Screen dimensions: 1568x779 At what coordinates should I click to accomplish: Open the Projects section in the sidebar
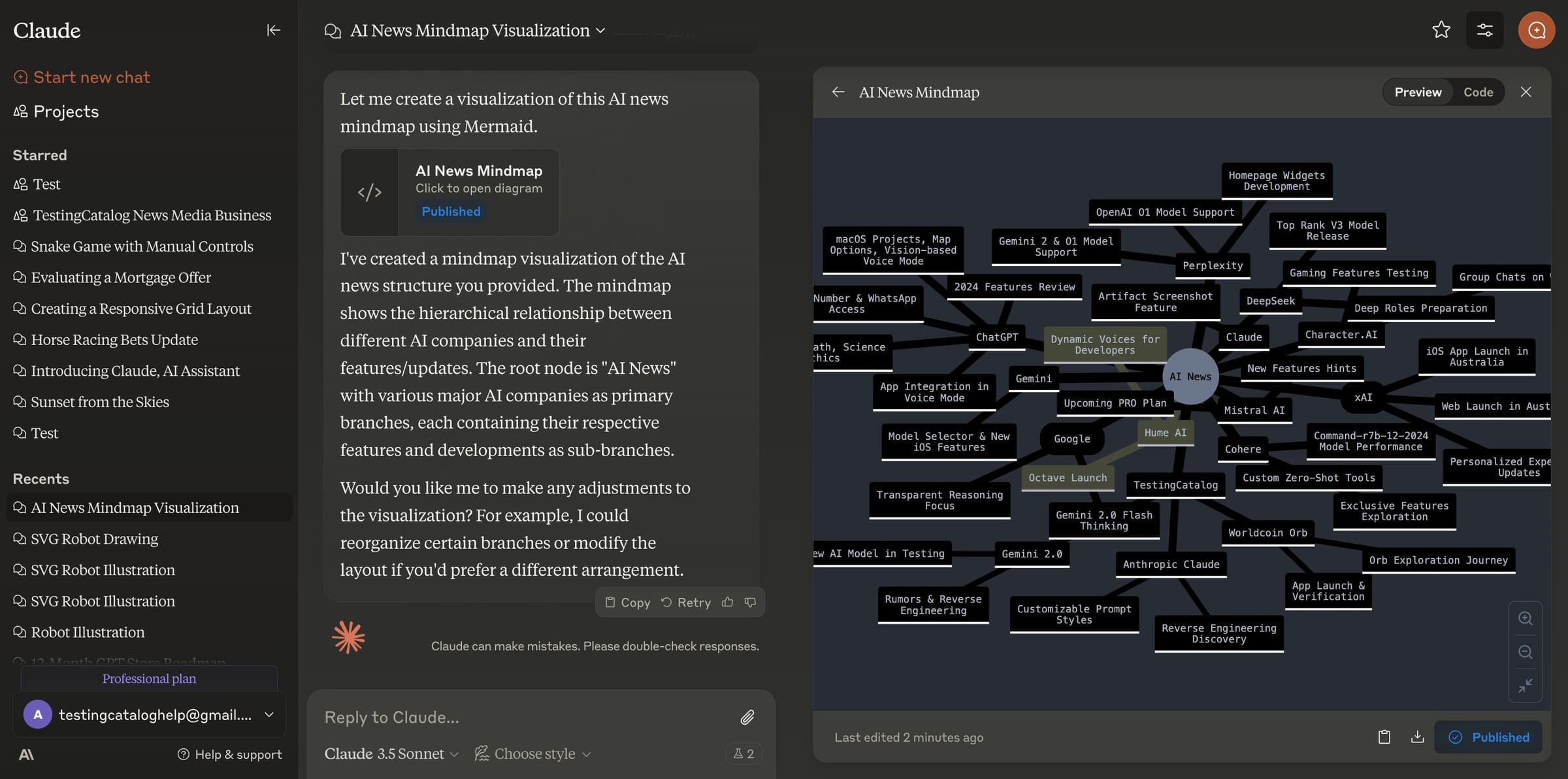(x=65, y=110)
